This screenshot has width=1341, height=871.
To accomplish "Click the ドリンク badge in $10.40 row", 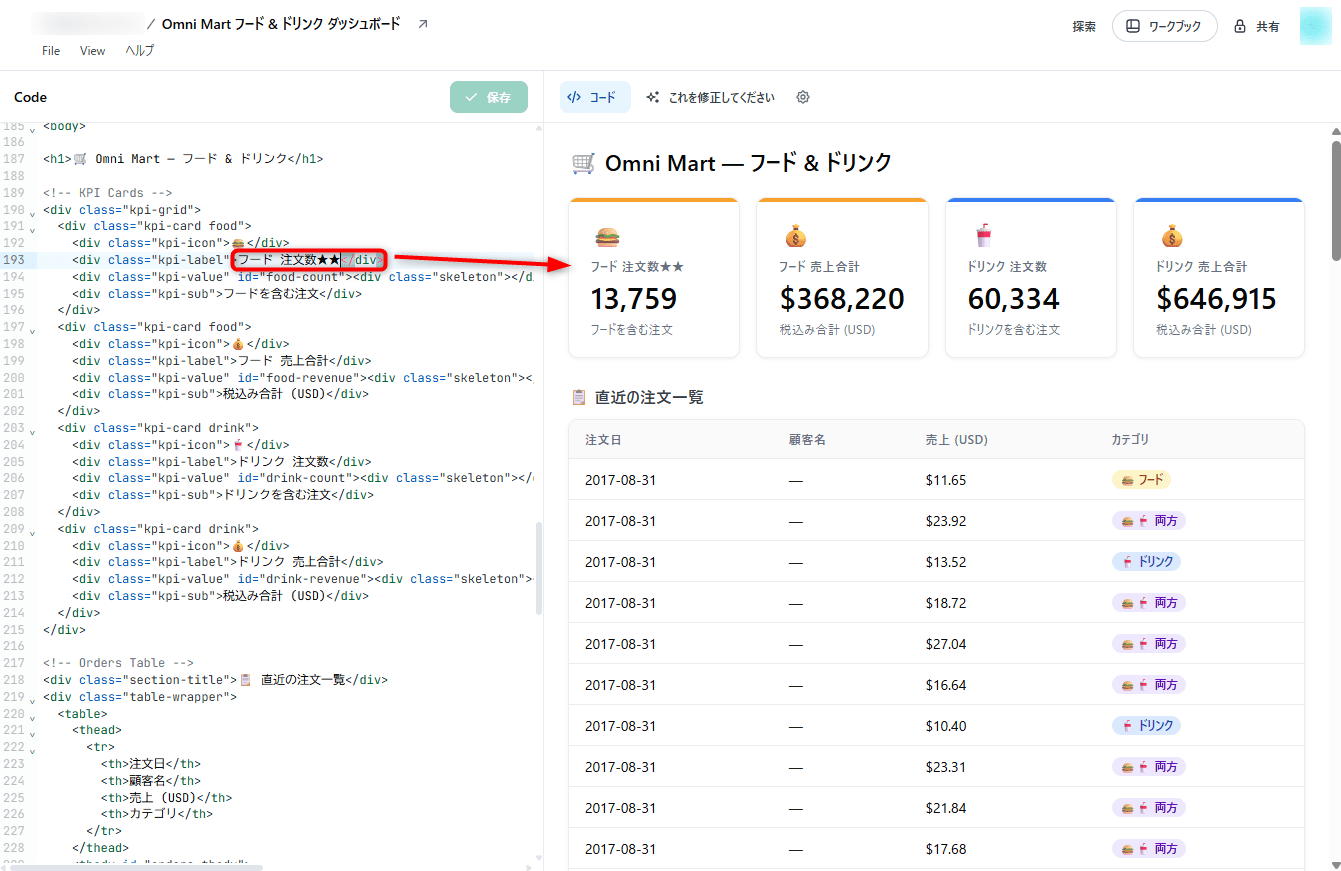I will 1146,726.
